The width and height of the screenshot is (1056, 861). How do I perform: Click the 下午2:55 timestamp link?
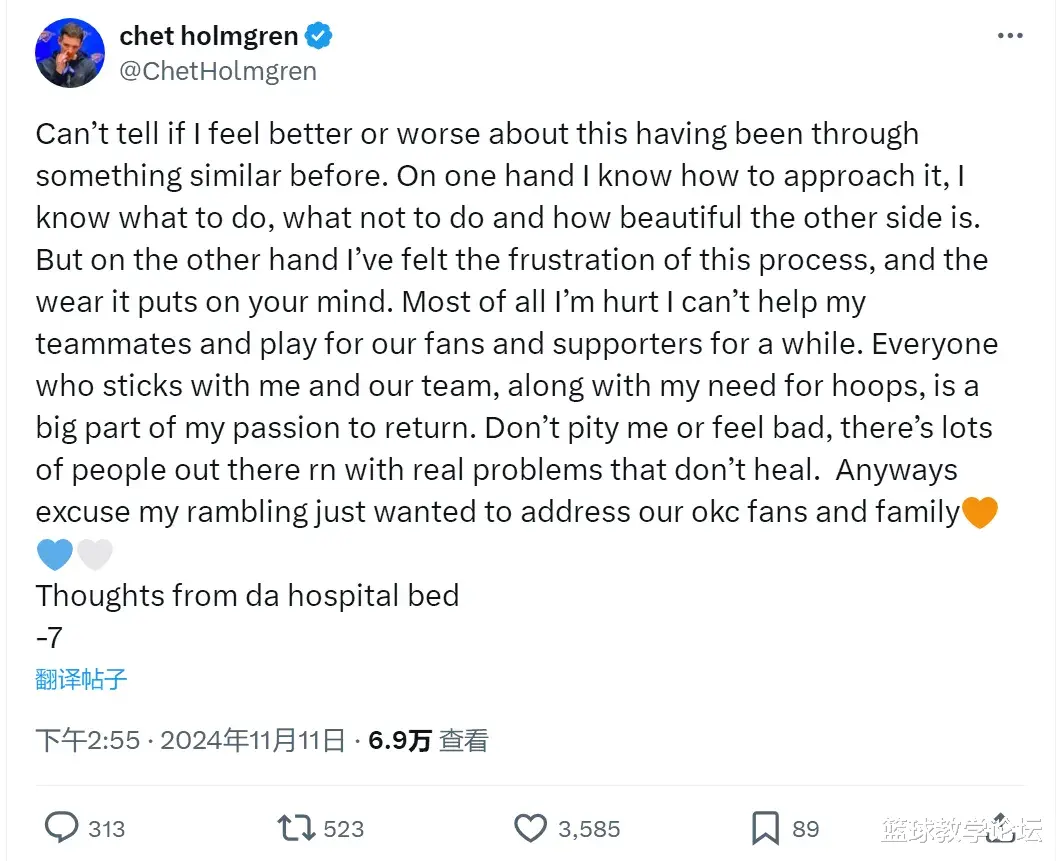88,740
